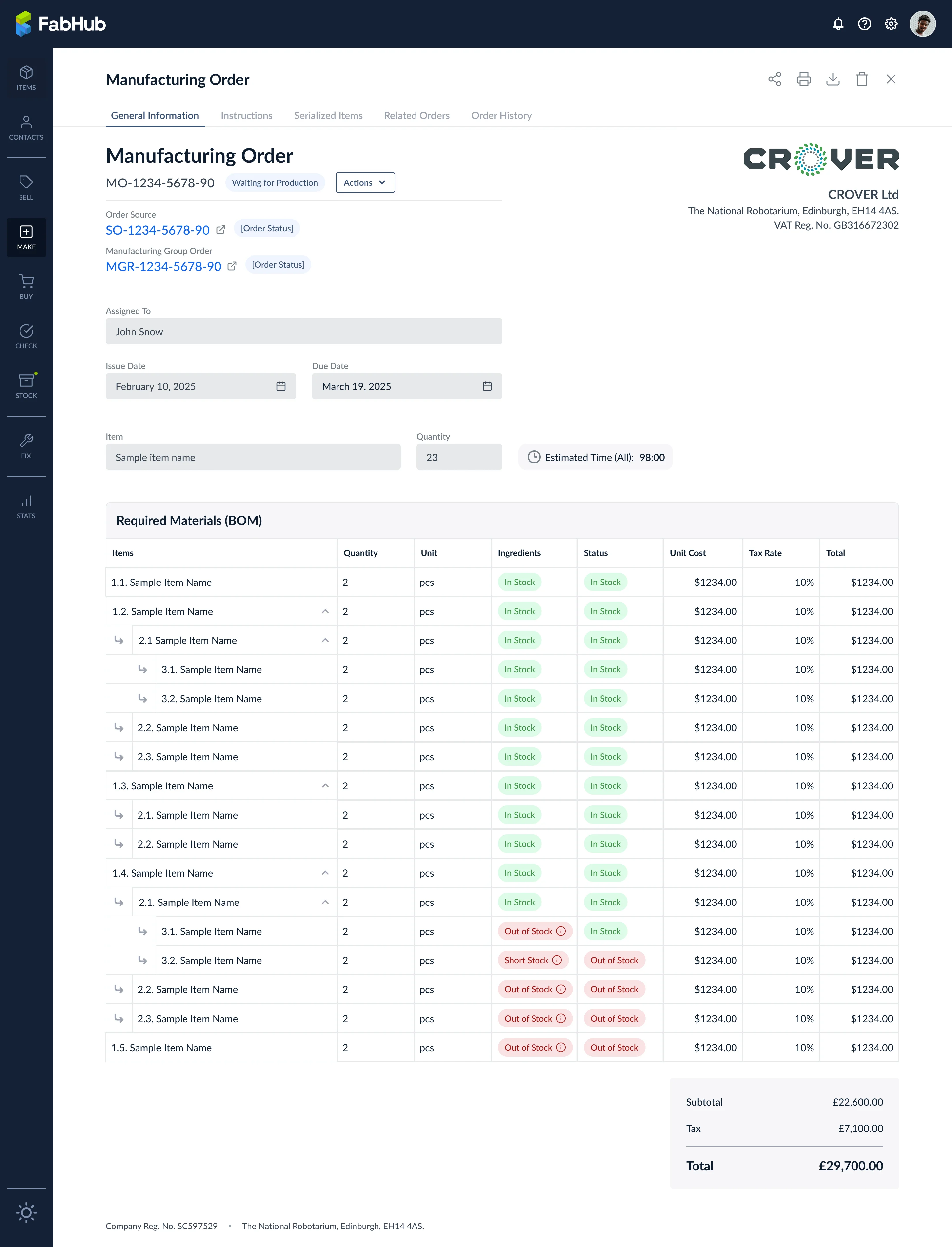Screen dimensions: 952x1247
Task: Click the Due Date field
Action: tap(407, 386)
